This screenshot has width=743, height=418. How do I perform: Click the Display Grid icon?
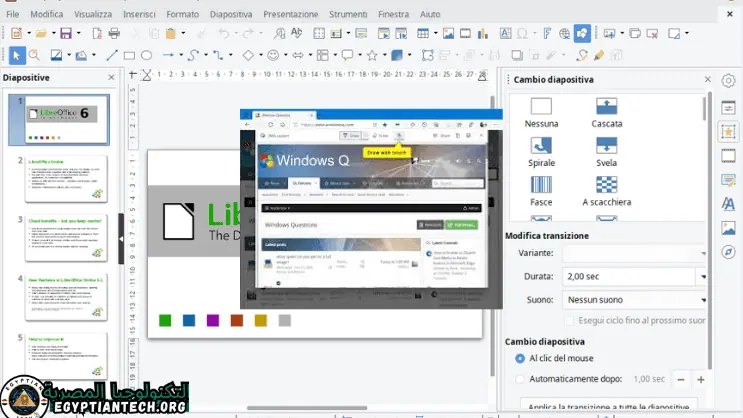coord(319,33)
